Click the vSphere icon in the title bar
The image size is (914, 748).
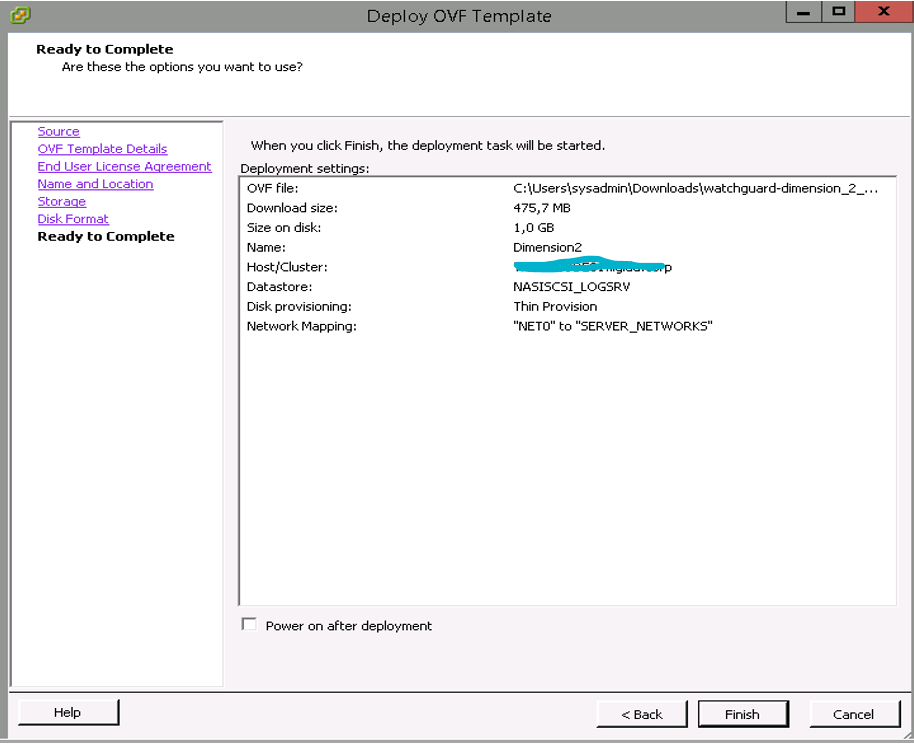[19, 14]
